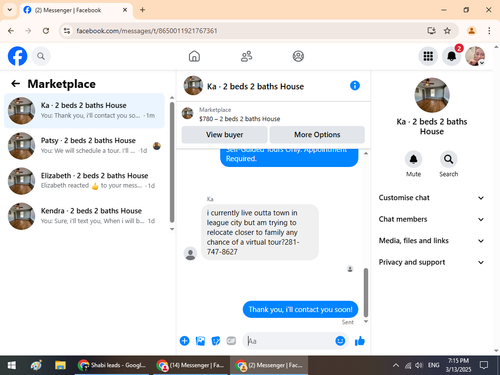Image resolution: width=500 pixels, height=375 pixels.
Task: Click the chat header title Ka 2 beds
Action: (255, 86)
